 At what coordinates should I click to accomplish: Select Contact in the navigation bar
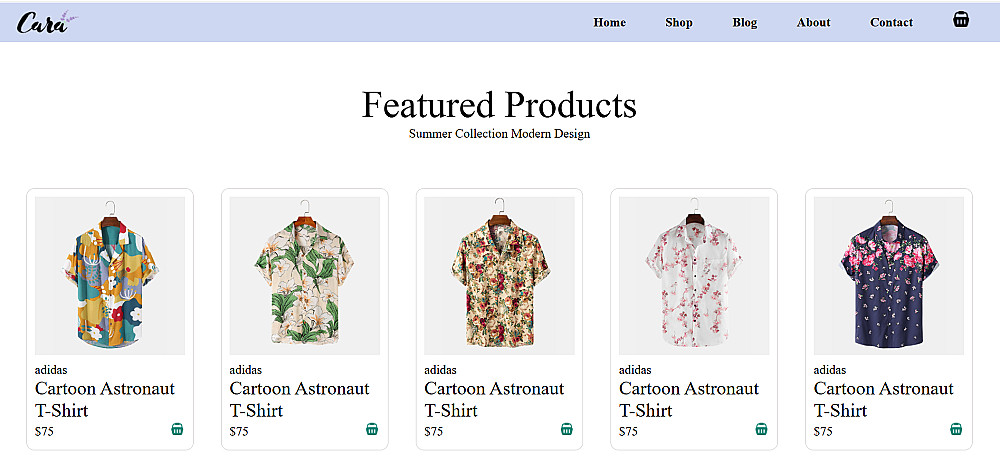[891, 22]
